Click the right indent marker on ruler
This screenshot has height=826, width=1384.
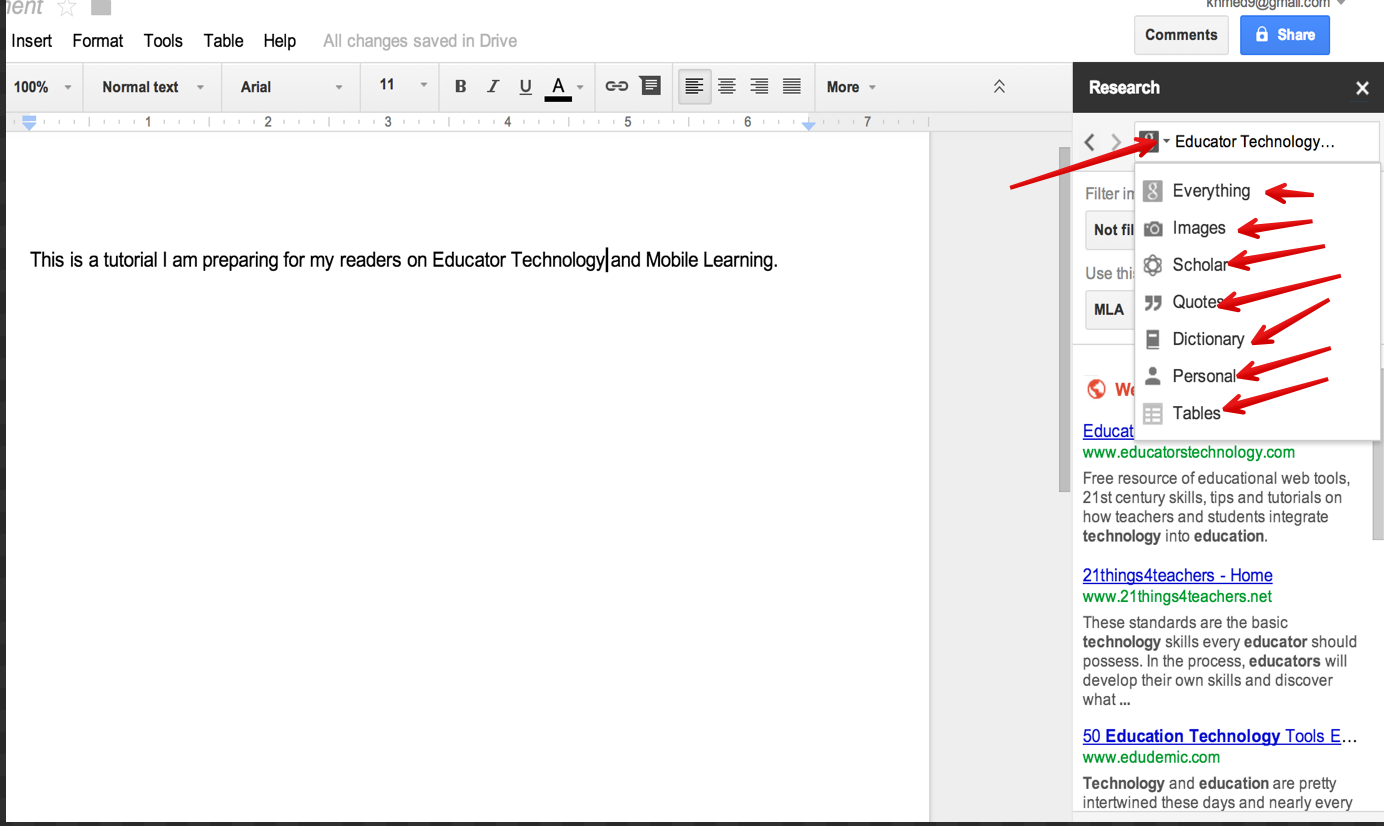point(808,124)
